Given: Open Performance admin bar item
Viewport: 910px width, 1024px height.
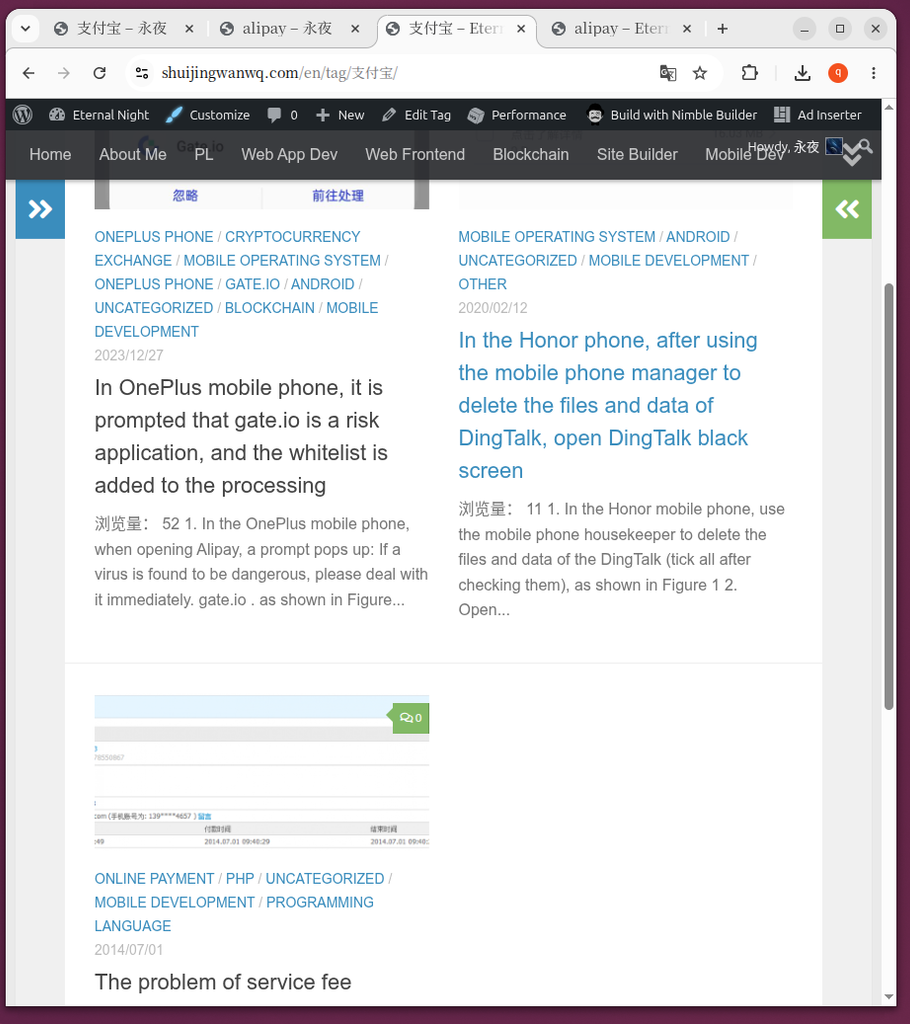Looking at the screenshot, I should [x=517, y=115].
